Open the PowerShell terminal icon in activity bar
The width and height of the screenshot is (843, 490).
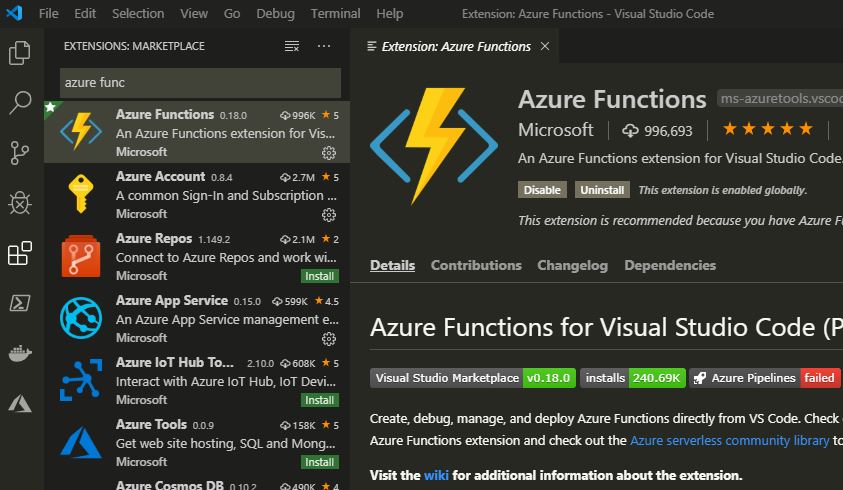tap(20, 303)
